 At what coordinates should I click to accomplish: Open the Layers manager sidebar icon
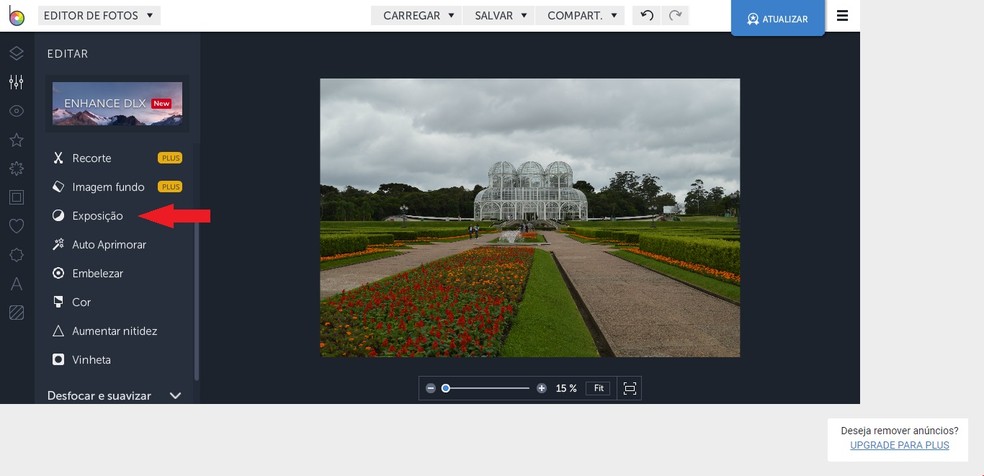(16, 53)
